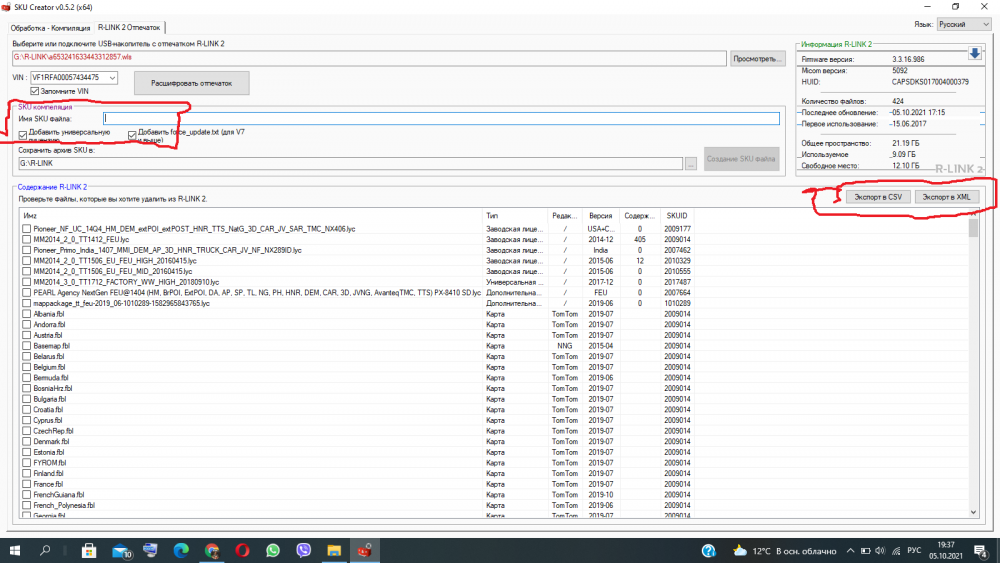Screen dimensions: 1000x563
Task: Open WhatsApp from the taskbar
Action: pyautogui.click(x=273, y=550)
